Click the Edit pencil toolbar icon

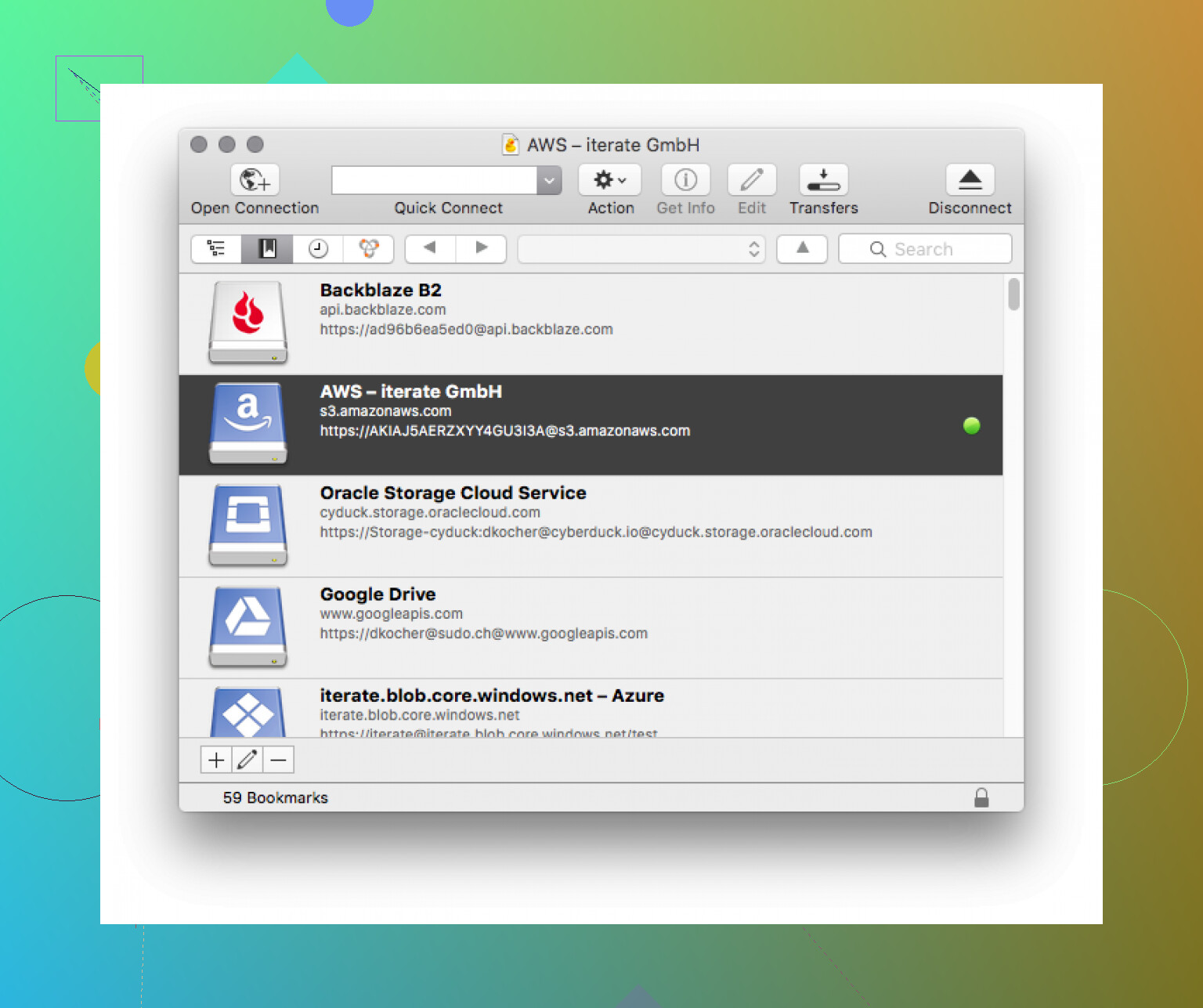point(751,180)
